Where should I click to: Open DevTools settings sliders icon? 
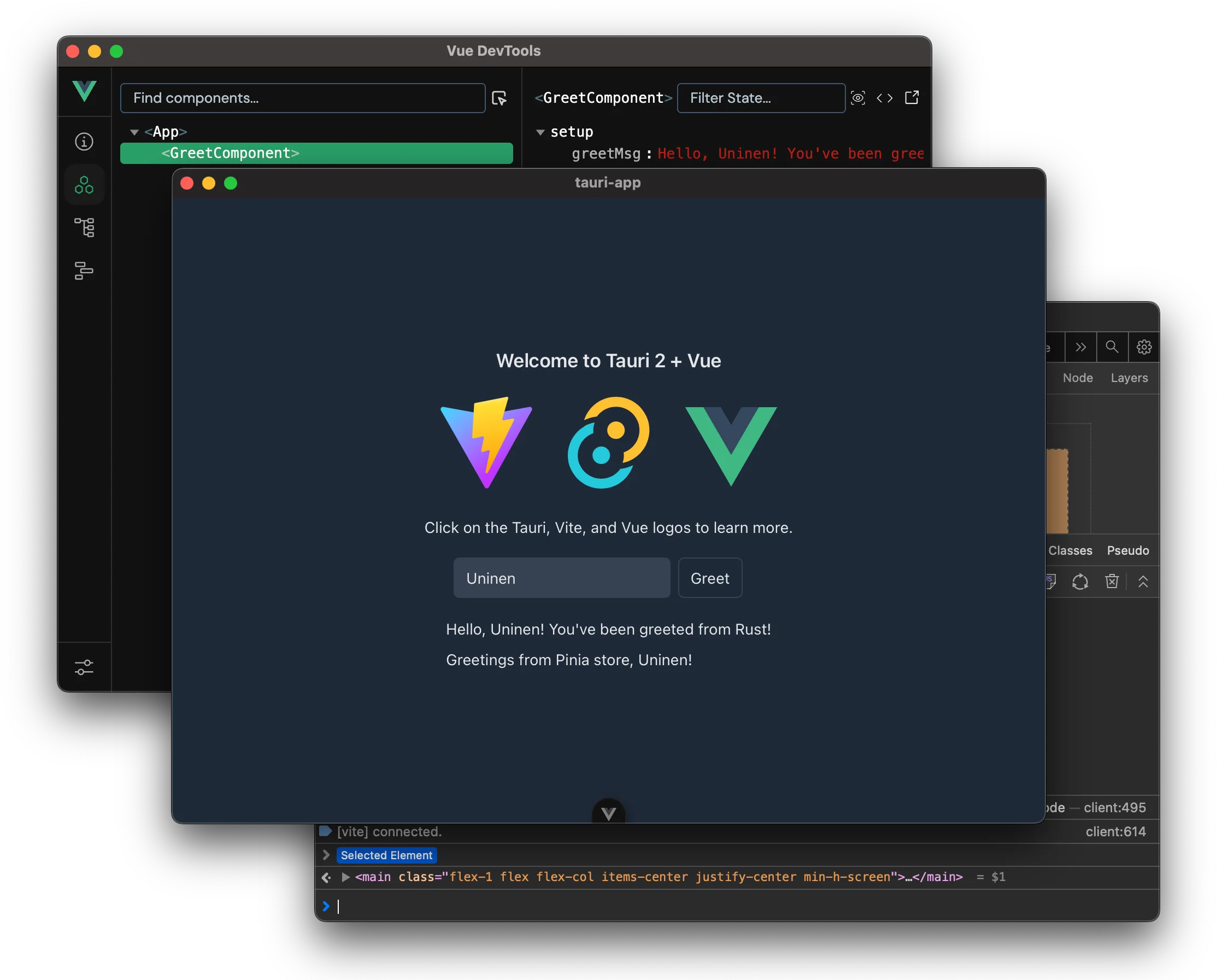tap(84, 667)
